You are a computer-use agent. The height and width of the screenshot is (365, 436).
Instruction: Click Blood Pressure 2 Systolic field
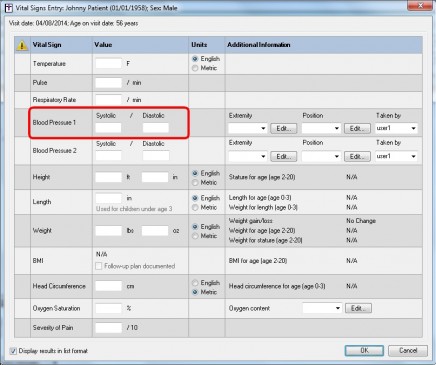pyautogui.click(x=108, y=156)
